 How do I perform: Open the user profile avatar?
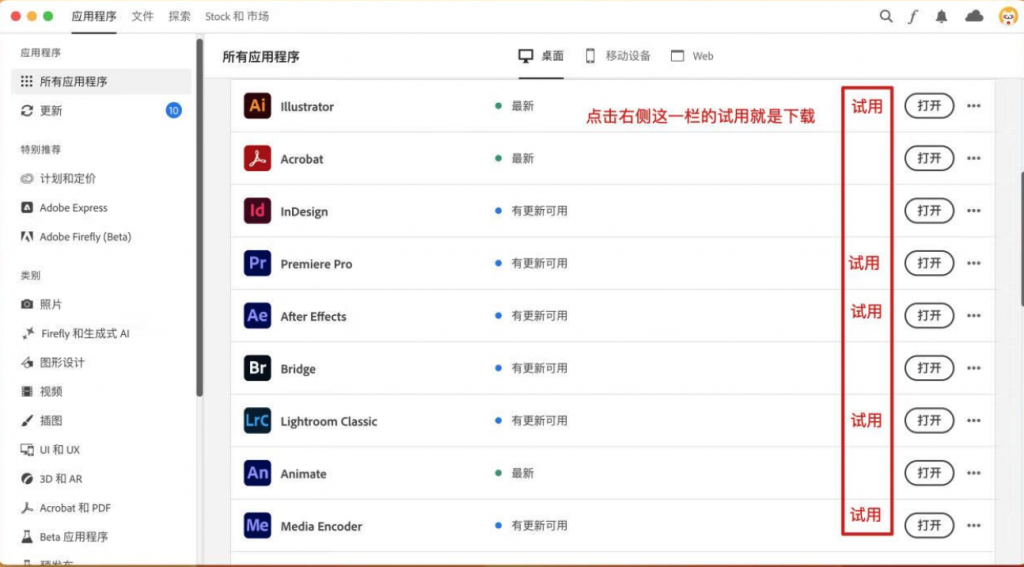(x=1008, y=16)
